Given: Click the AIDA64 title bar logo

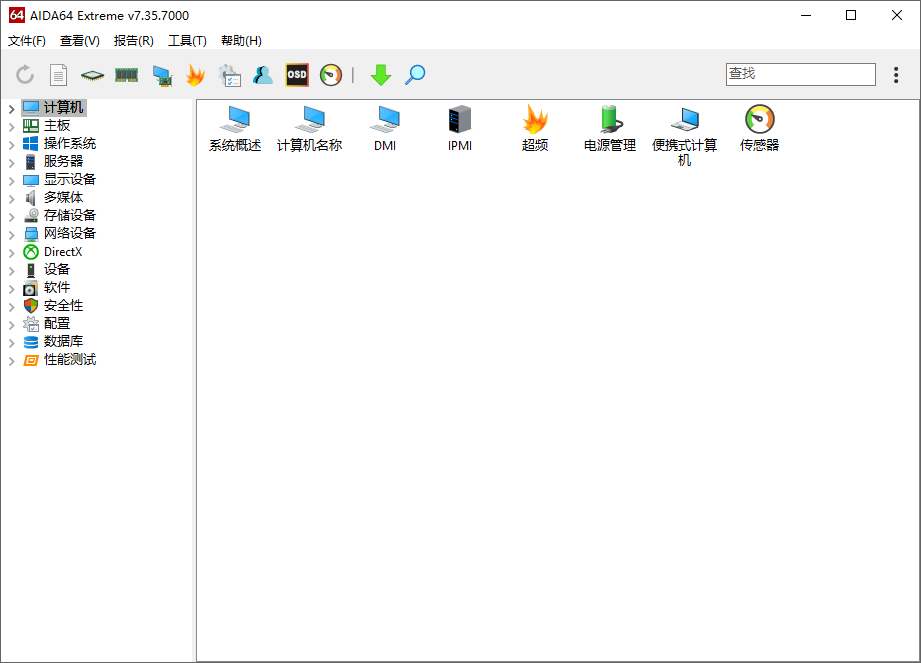Looking at the screenshot, I should pyautogui.click(x=17, y=15).
